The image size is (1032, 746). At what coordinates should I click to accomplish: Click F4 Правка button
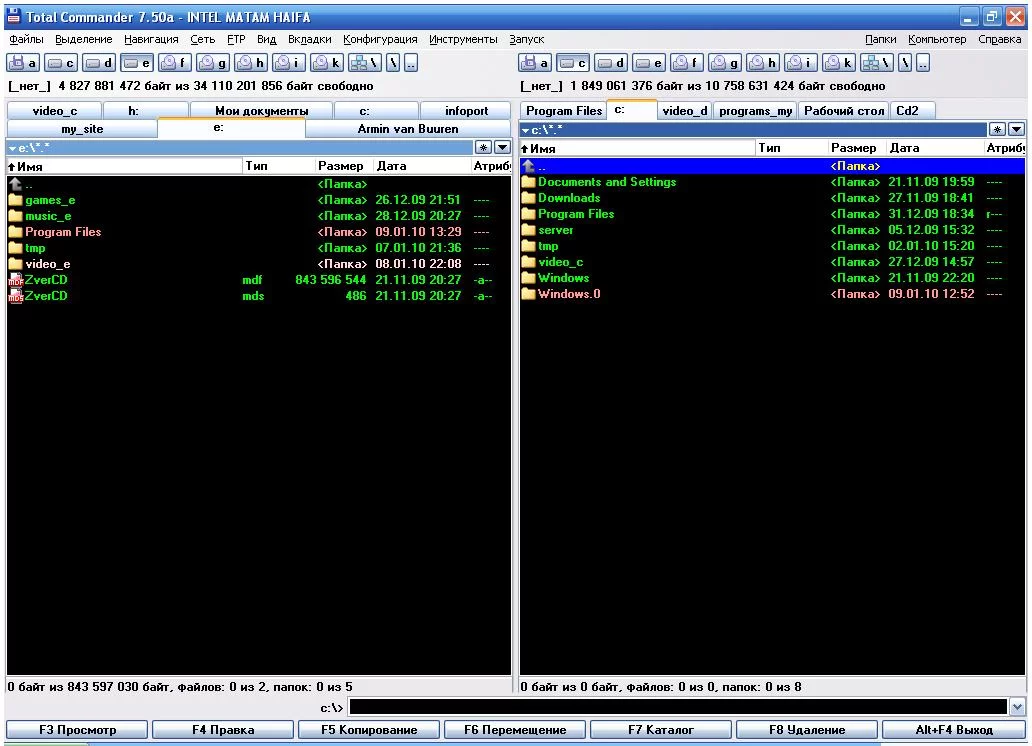[222, 730]
